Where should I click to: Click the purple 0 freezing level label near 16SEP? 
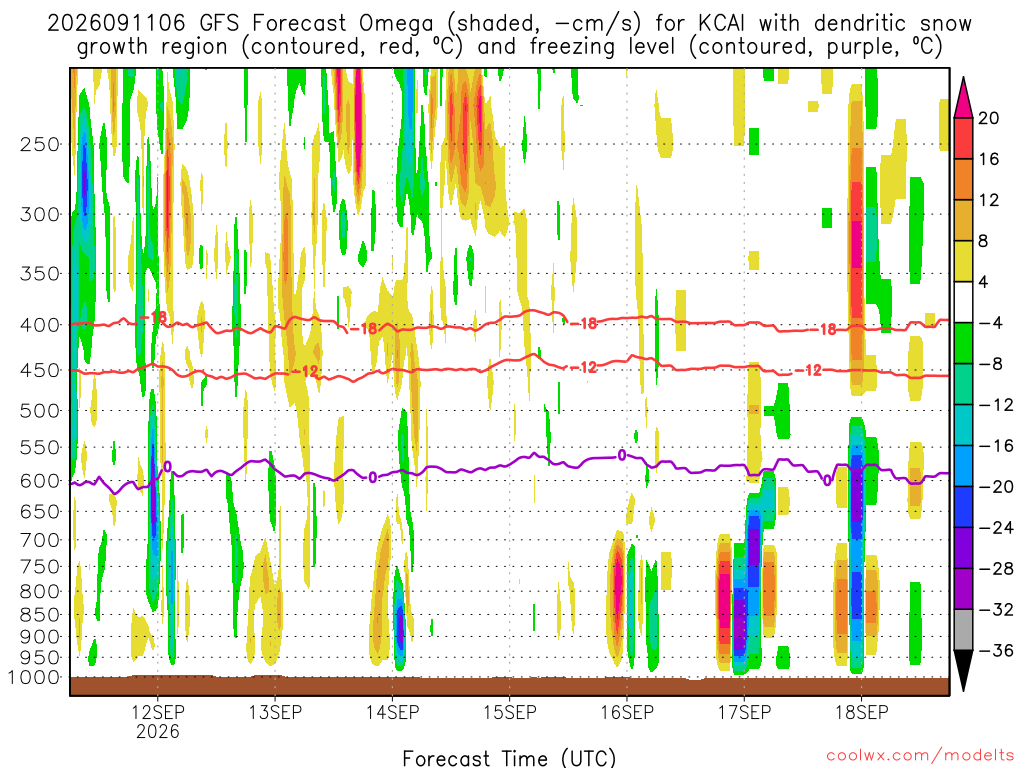(622, 455)
